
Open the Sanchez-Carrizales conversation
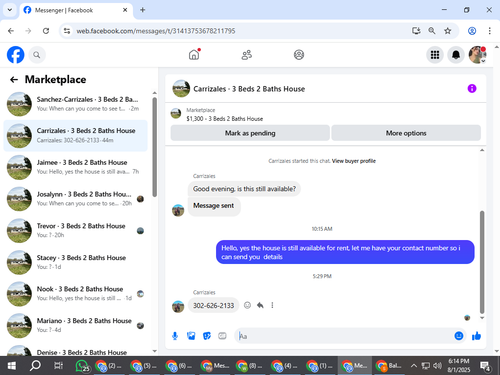(75, 104)
